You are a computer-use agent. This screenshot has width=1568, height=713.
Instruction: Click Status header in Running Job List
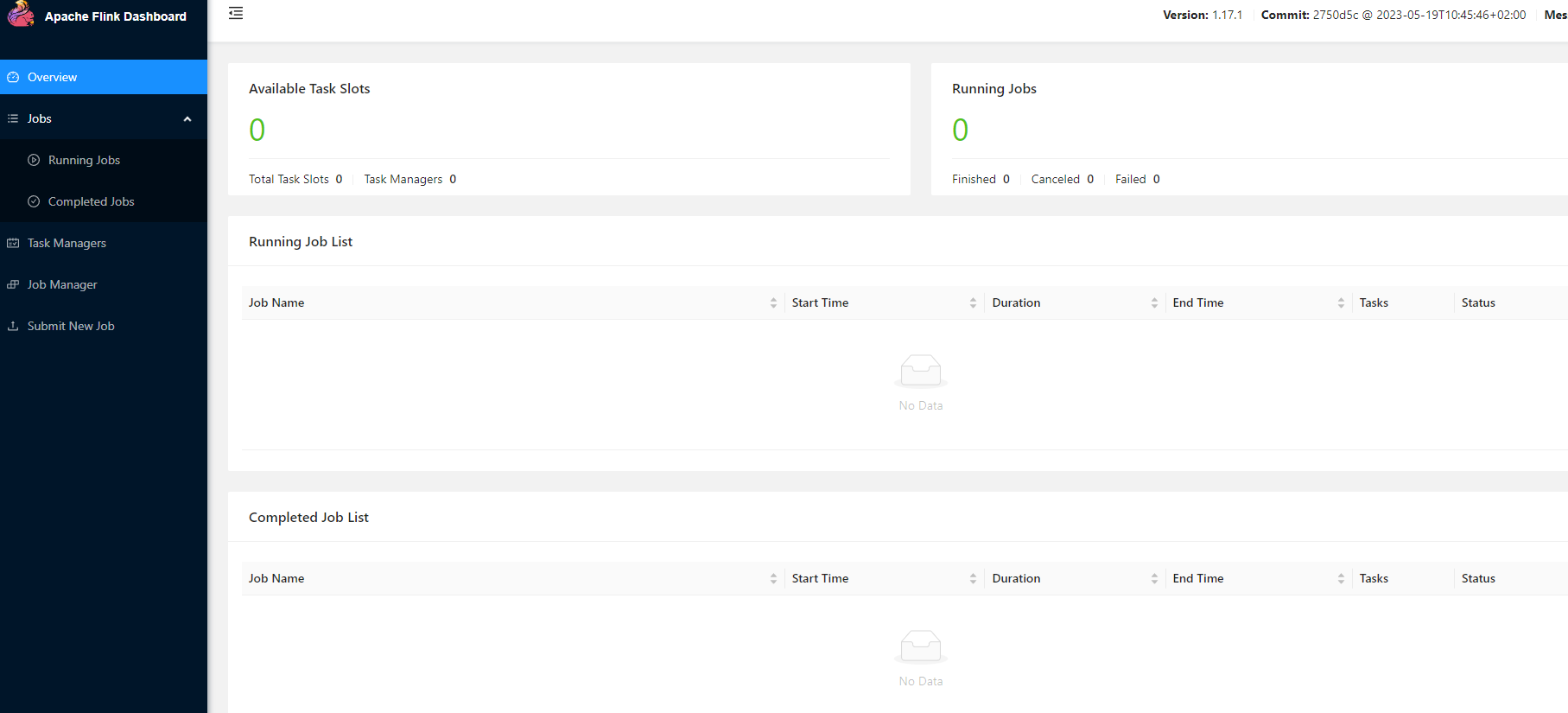point(1478,302)
